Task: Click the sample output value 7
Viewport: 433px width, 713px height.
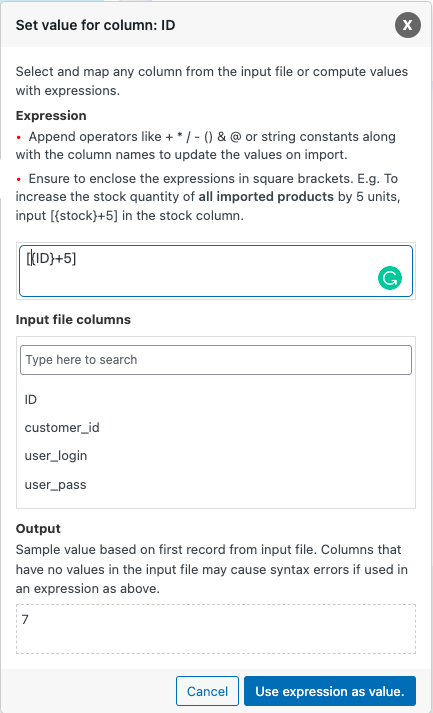Action: point(25,619)
